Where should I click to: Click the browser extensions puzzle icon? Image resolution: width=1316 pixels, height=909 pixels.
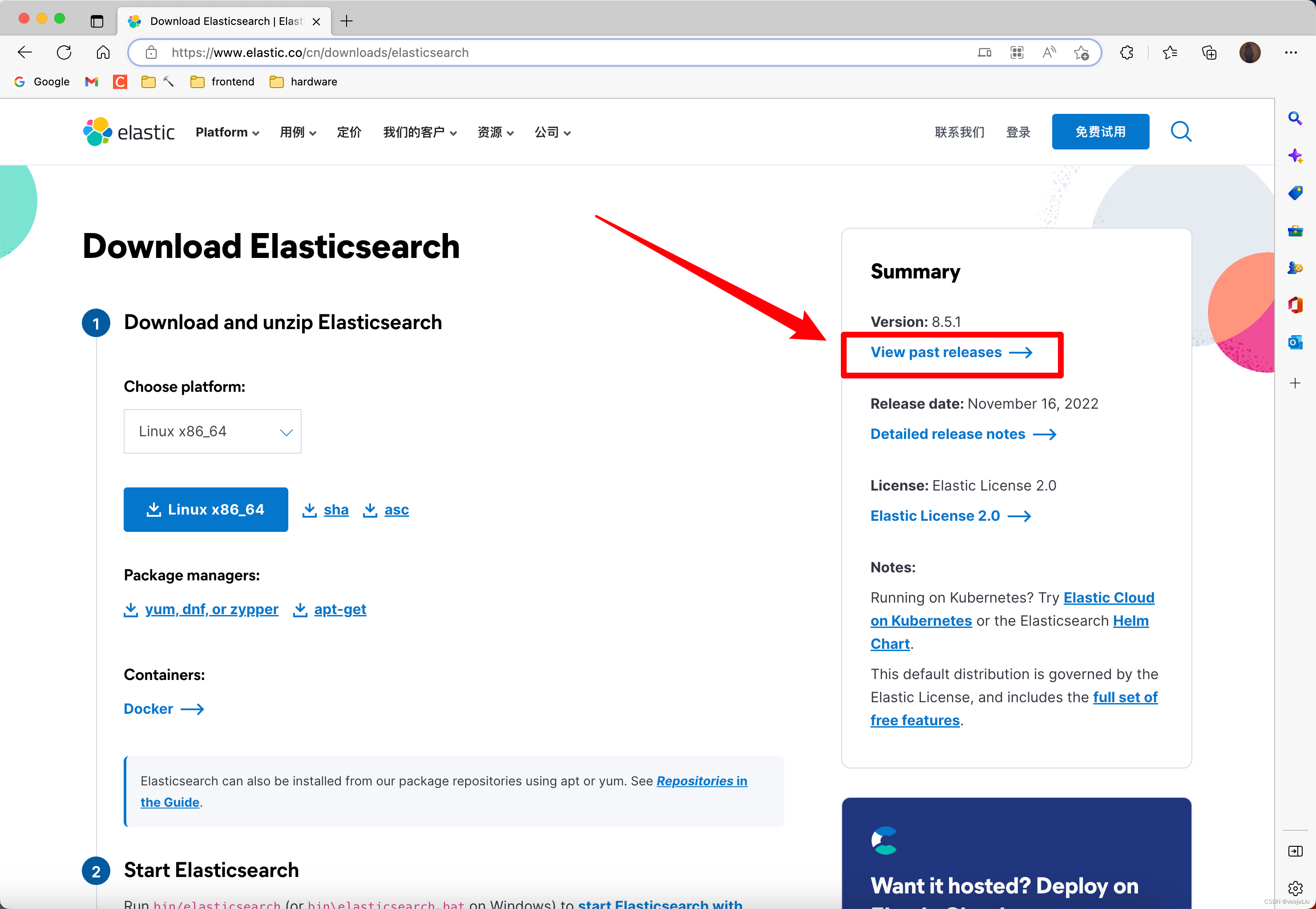pyautogui.click(x=1126, y=53)
